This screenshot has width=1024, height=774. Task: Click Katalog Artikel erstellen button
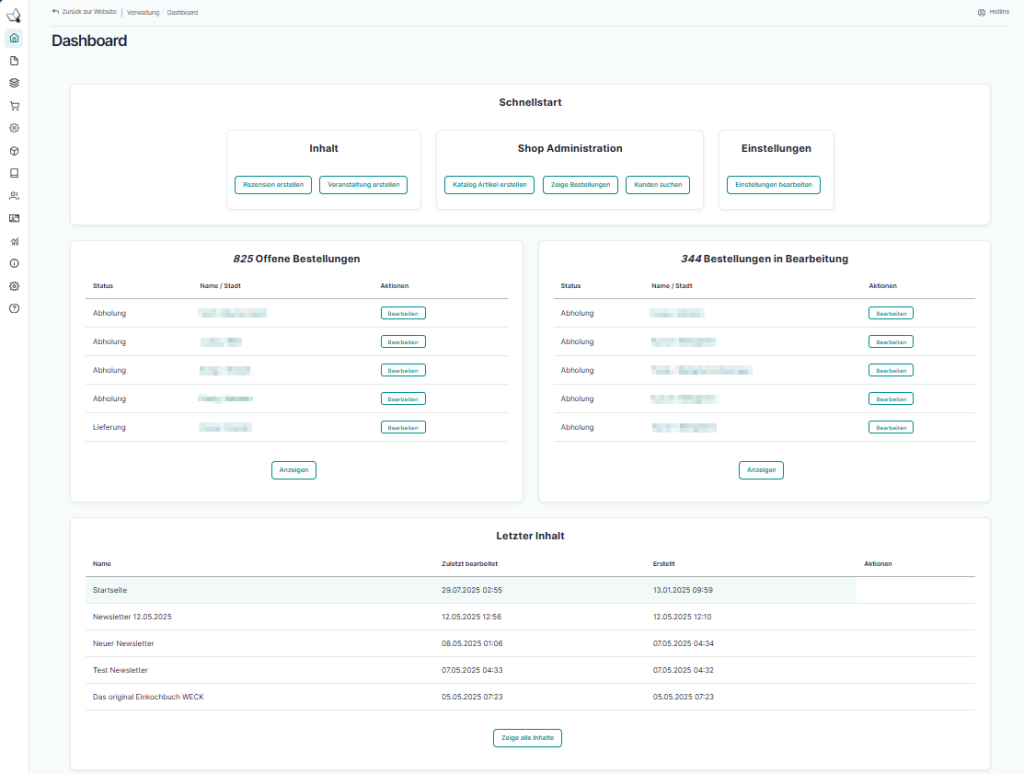click(489, 185)
